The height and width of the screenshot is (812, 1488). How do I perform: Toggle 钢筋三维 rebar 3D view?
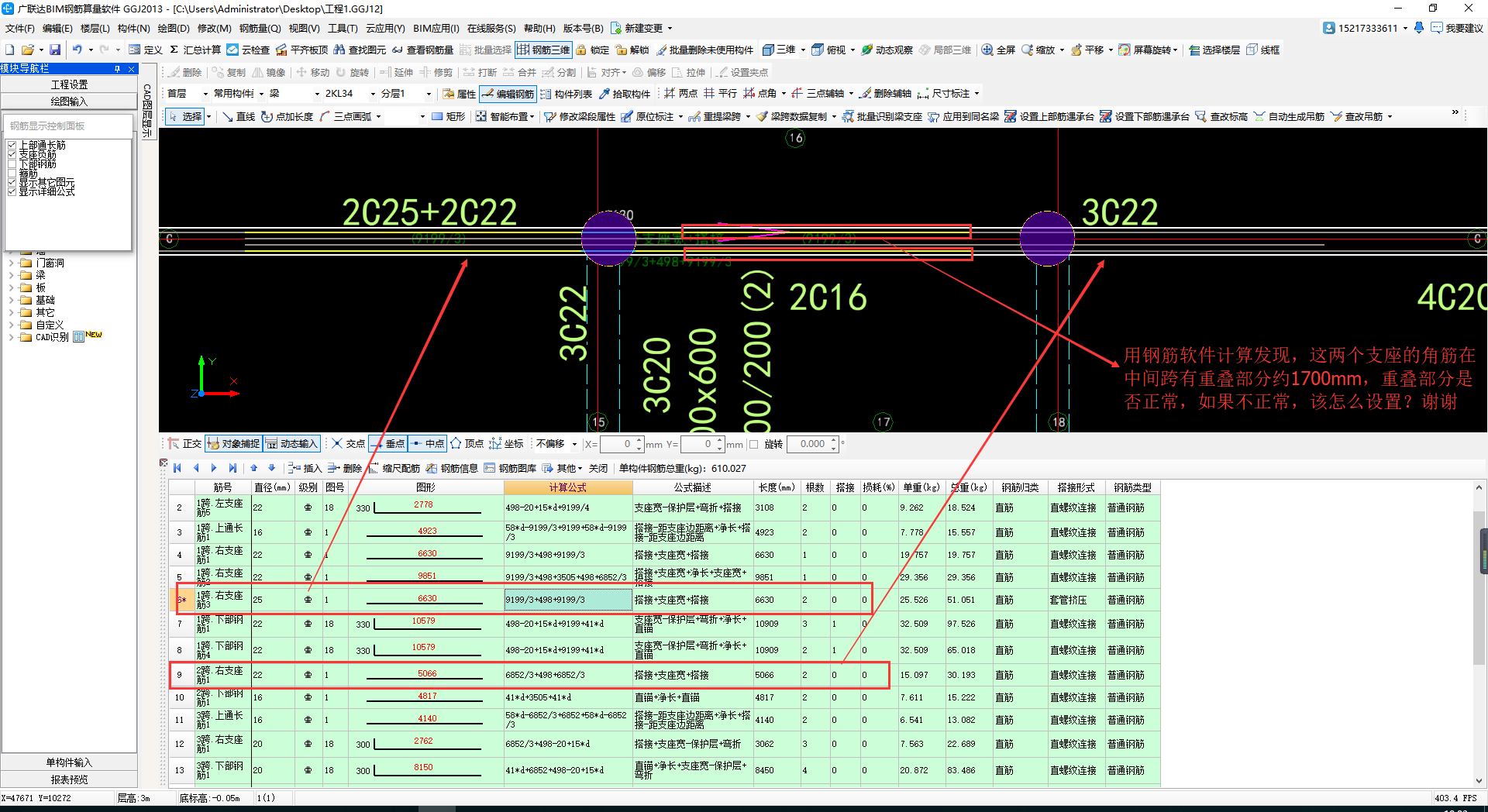543,50
